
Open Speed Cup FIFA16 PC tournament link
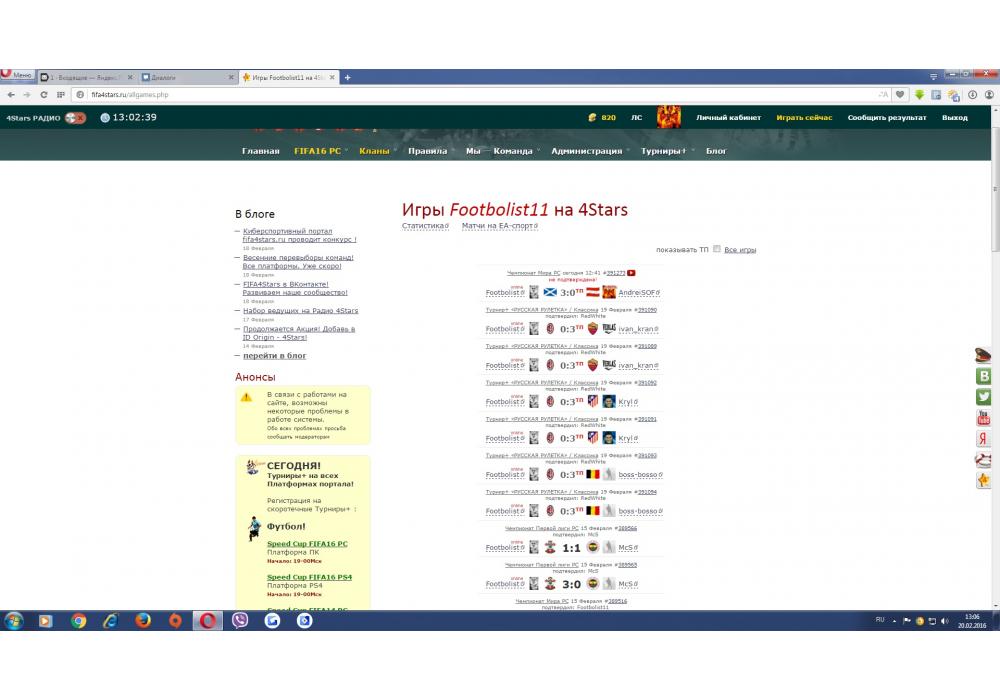click(307, 544)
